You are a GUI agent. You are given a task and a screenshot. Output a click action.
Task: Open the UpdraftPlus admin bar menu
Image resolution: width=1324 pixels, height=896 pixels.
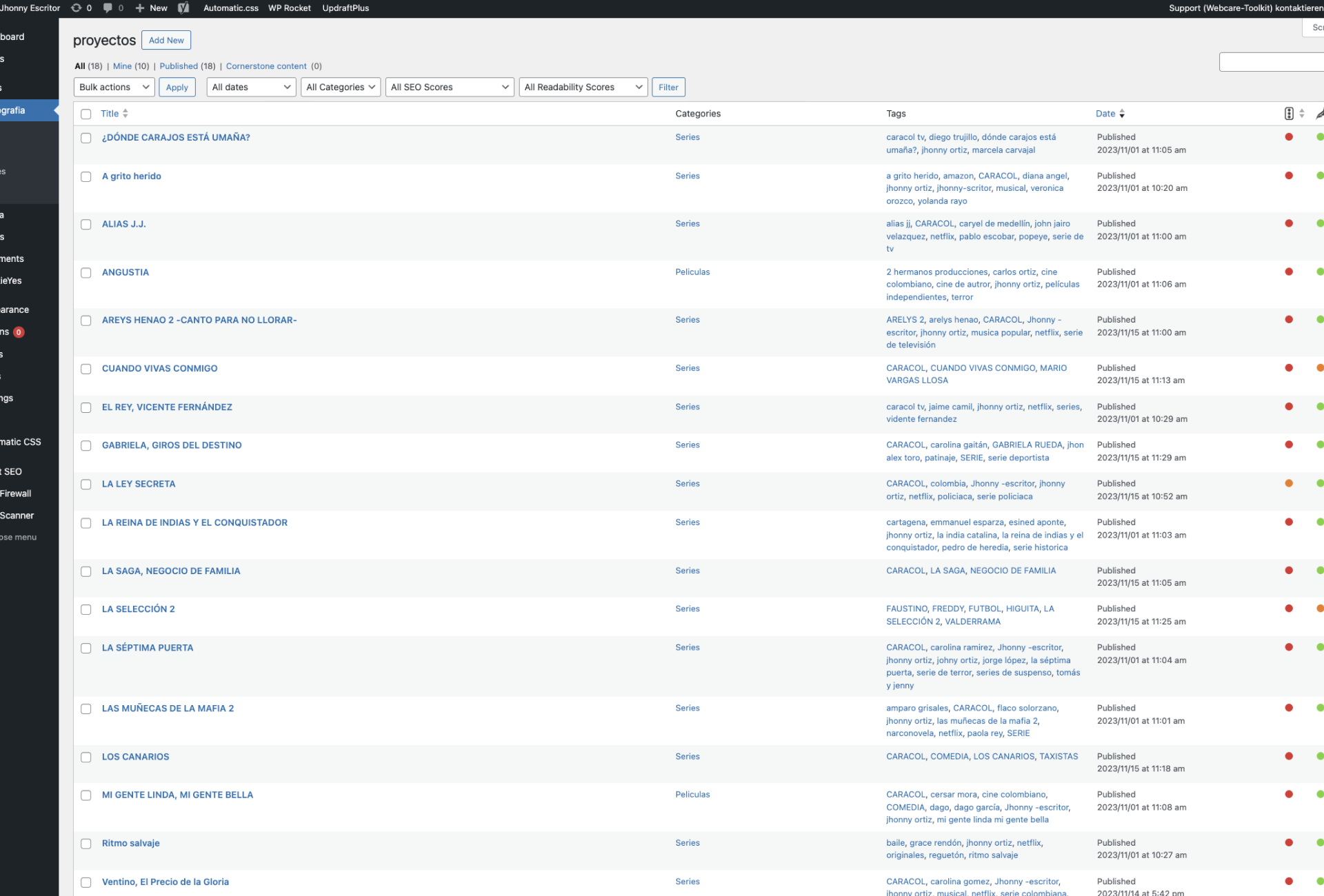[x=345, y=8]
